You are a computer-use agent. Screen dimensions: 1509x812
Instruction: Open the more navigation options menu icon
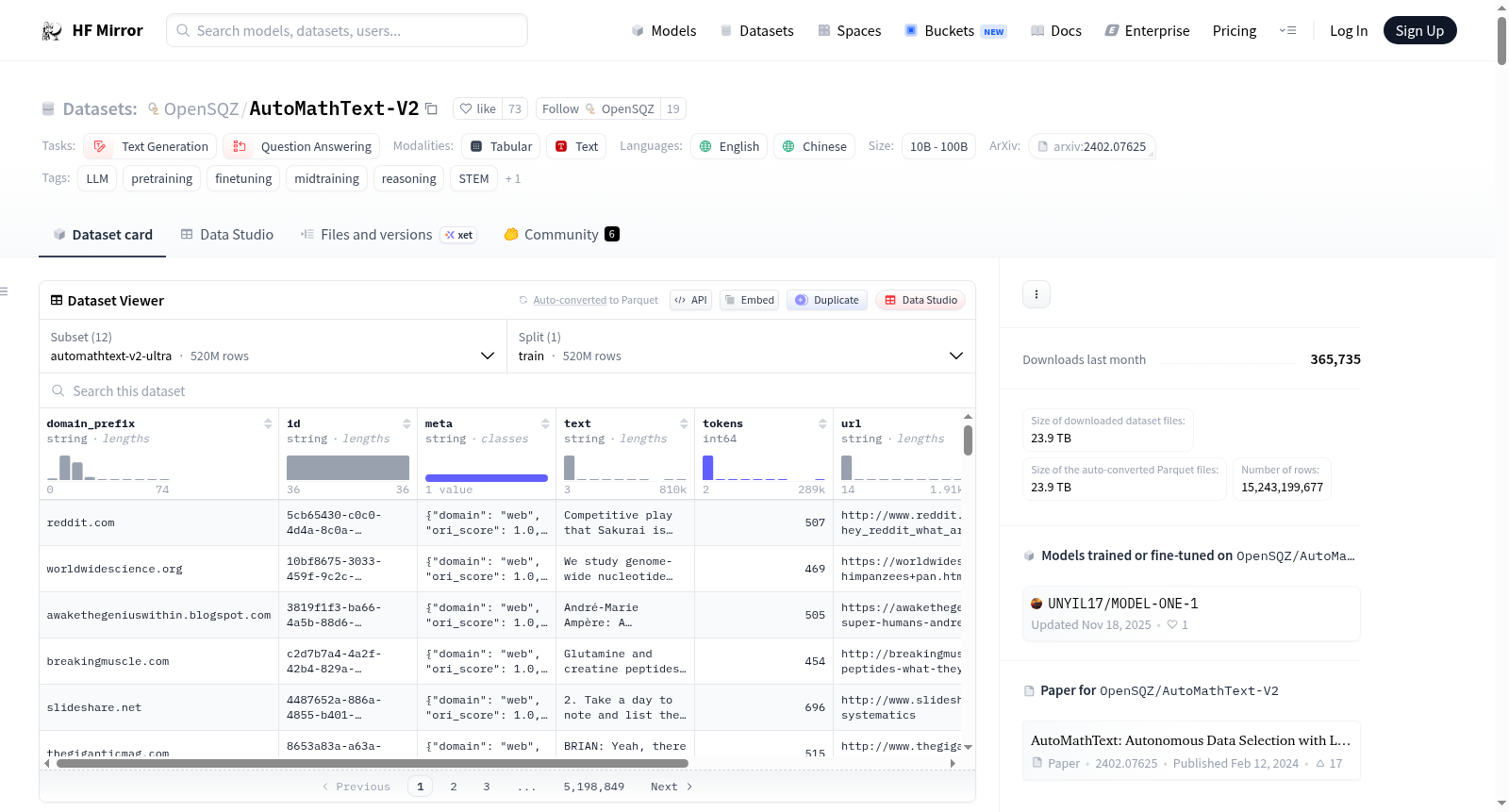[1287, 31]
